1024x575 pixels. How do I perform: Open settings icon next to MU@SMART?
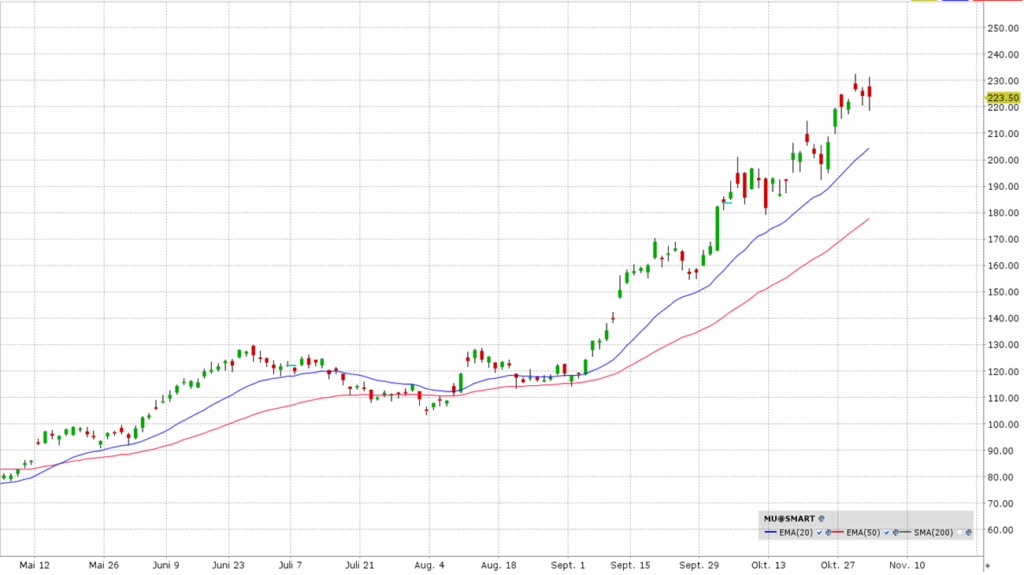coord(821,519)
